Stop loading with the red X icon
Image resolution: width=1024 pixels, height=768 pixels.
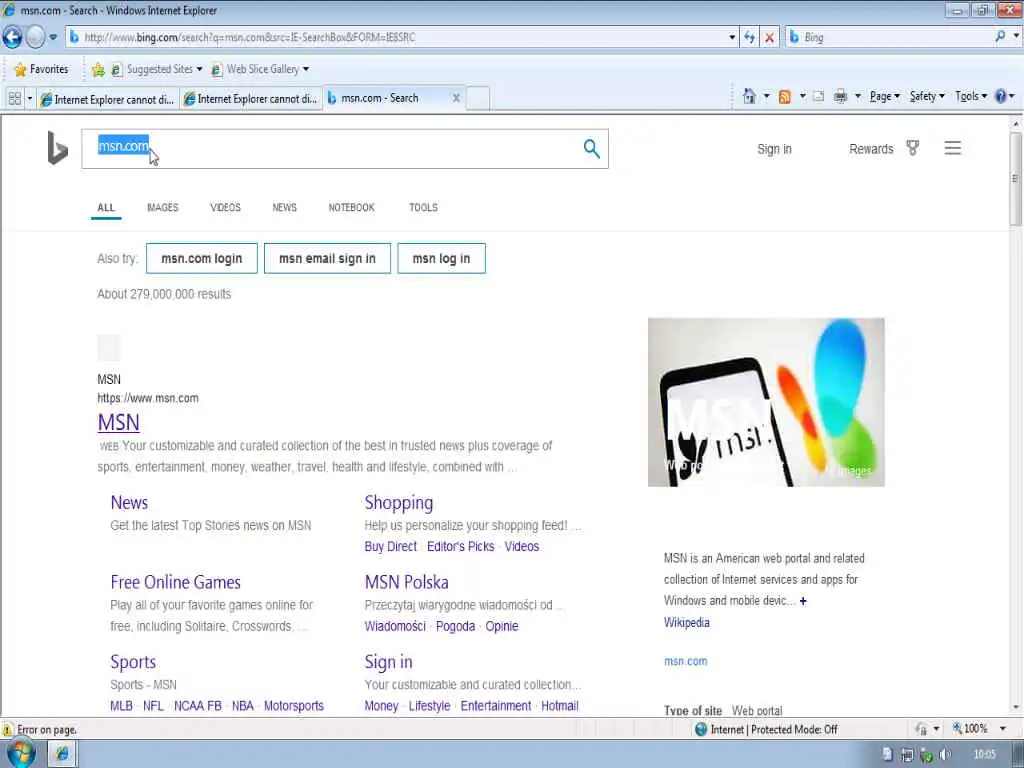[x=770, y=37]
